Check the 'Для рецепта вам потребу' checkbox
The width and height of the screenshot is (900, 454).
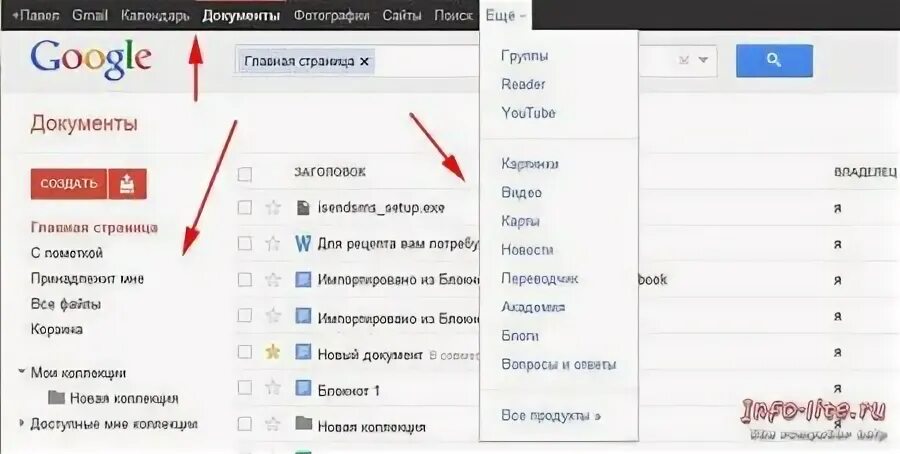(x=245, y=243)
